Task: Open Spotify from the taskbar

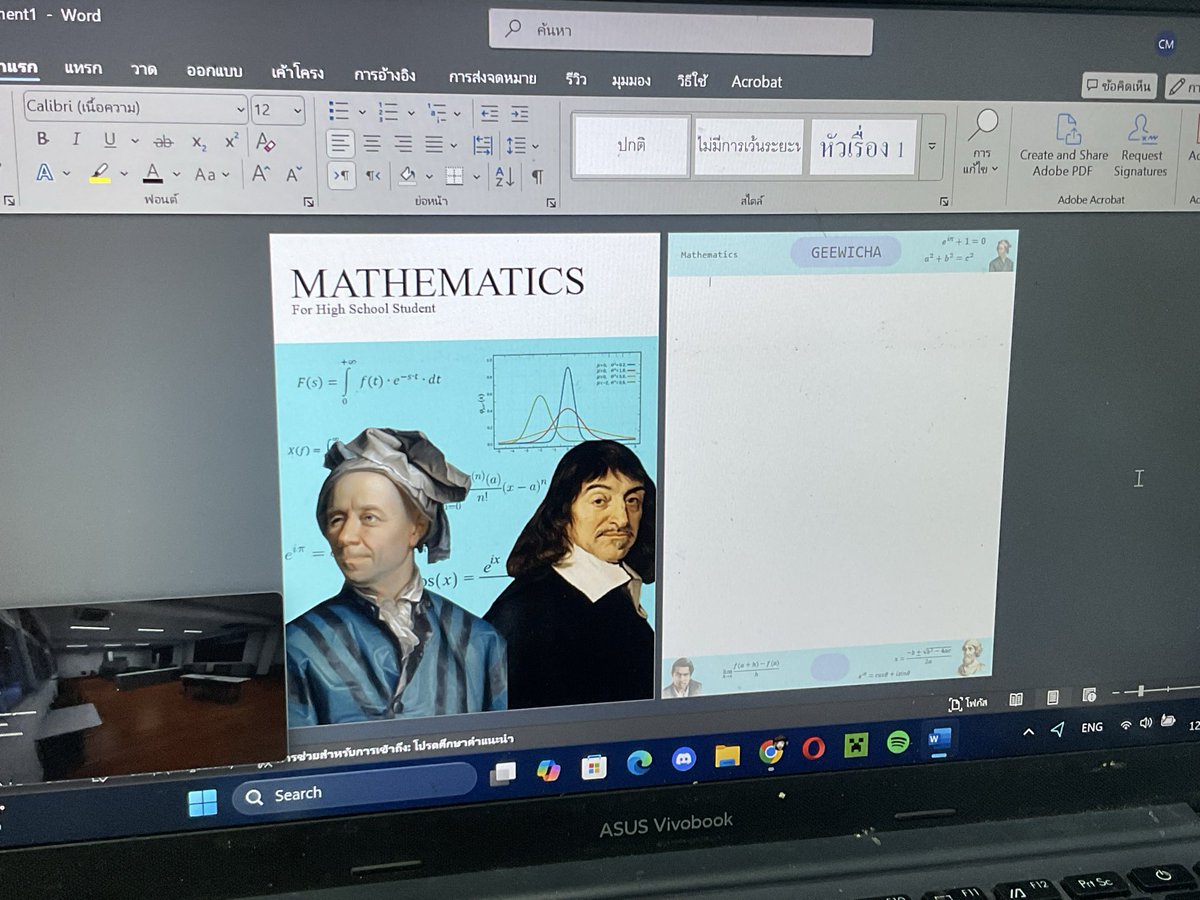Action: (898, 742)
